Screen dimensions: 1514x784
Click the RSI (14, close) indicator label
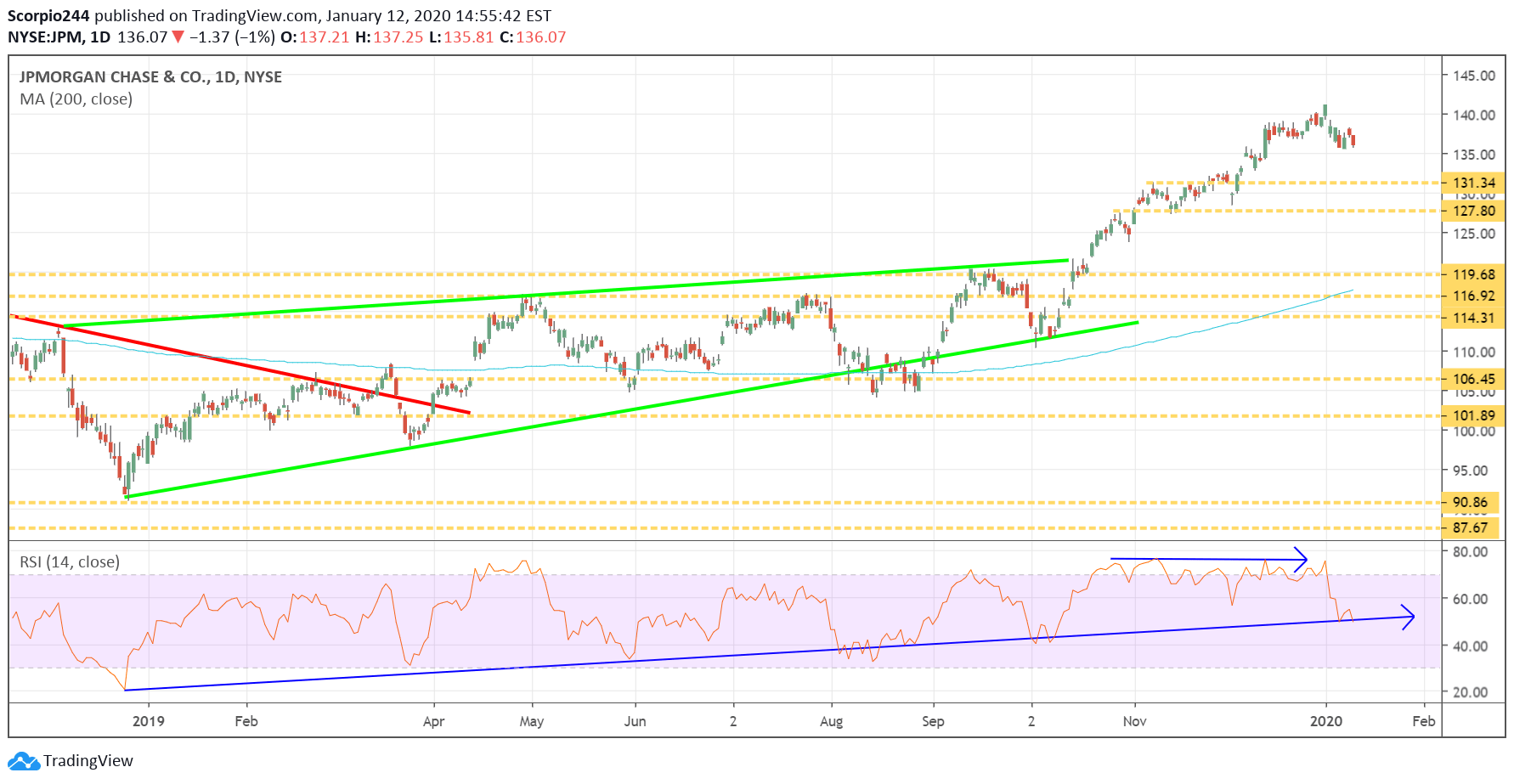(70, 562)
